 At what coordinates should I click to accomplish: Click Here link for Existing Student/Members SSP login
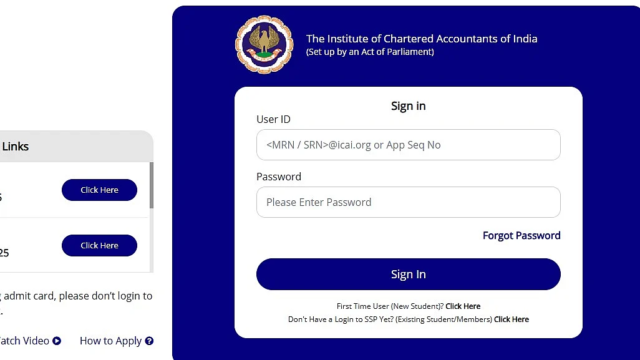click(x=511, y=319)
